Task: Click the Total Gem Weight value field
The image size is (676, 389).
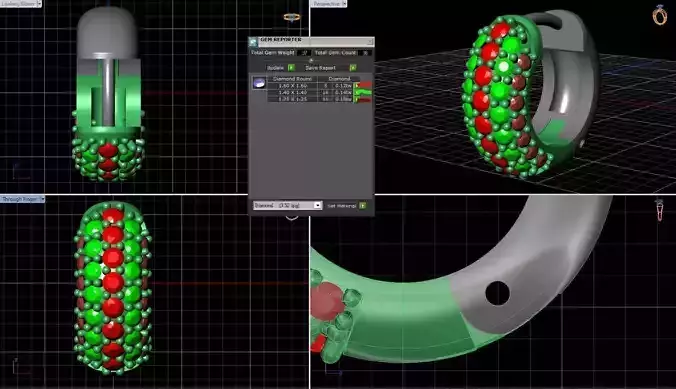Action: pyautogui.click(x=304, y=53)
